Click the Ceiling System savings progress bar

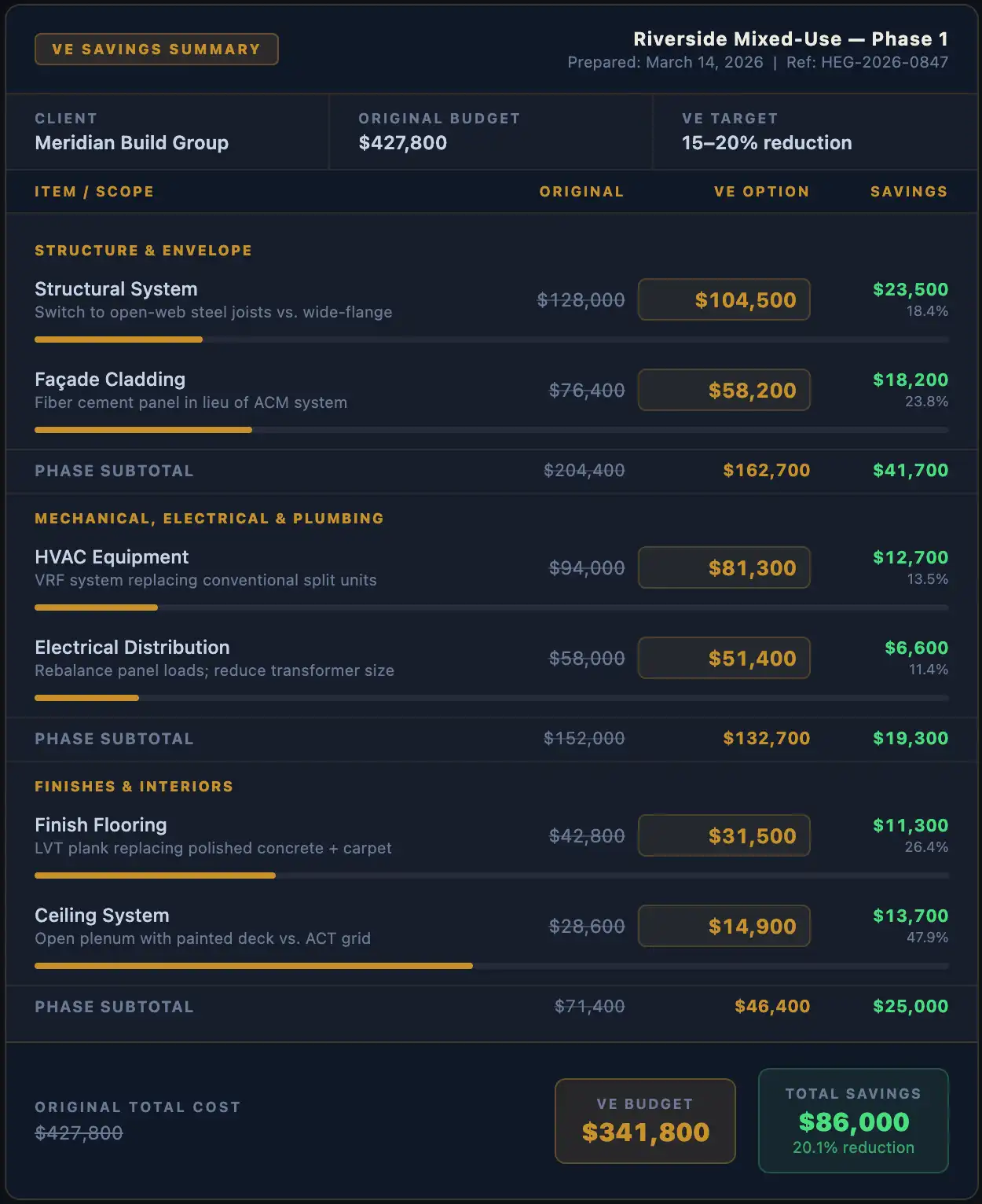(x=491, y=966)
